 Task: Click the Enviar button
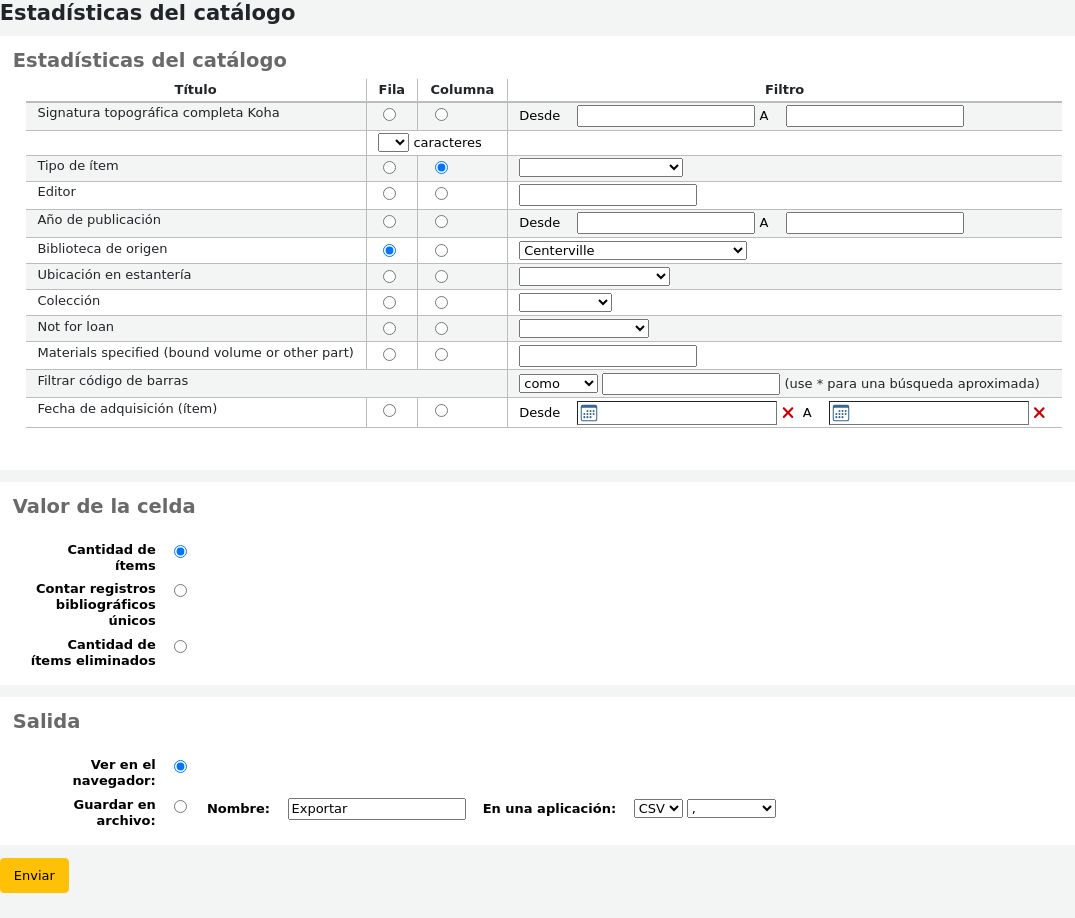coord(34,876)
